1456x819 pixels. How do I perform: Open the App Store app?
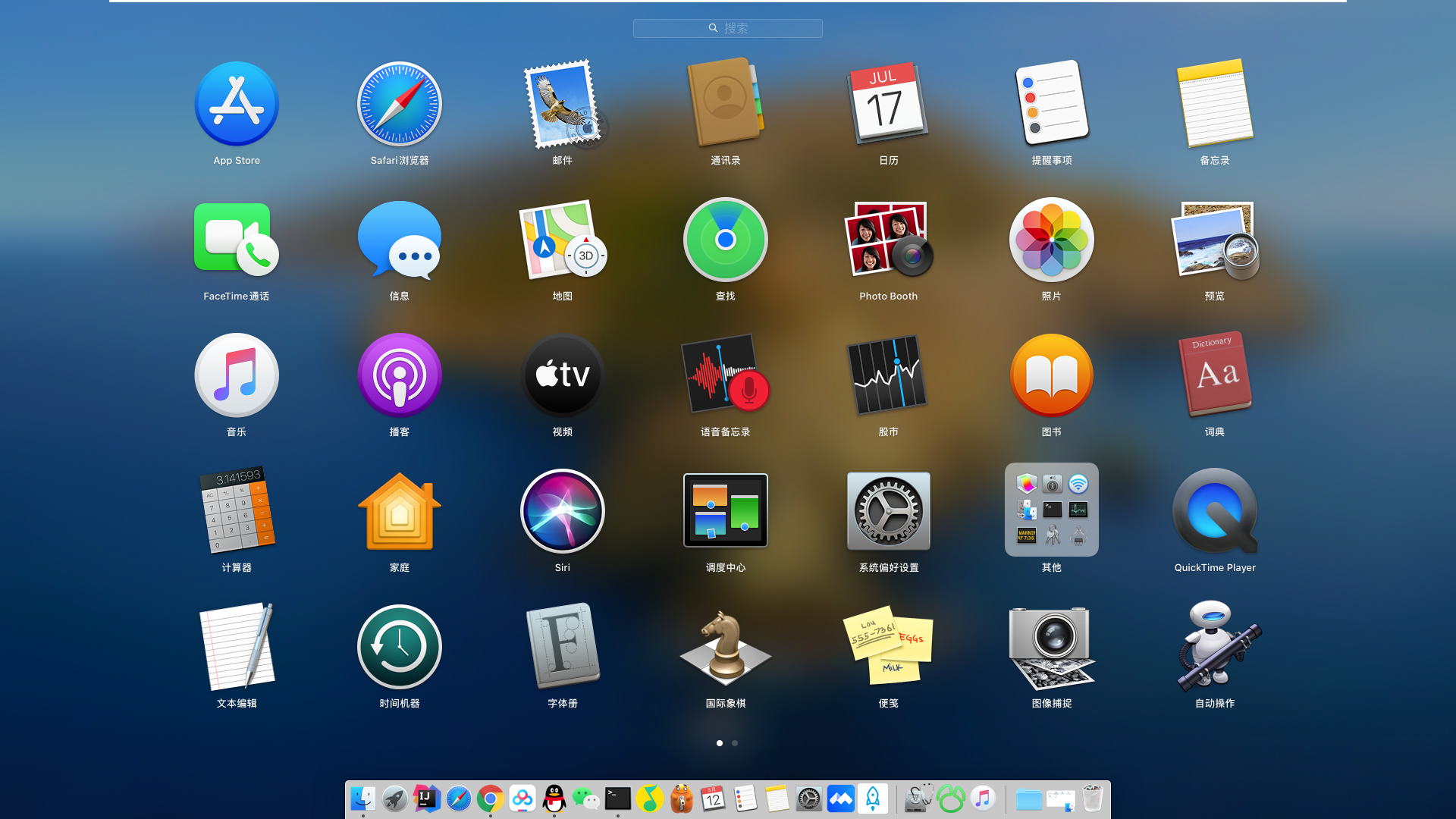(x=237, y=104)
